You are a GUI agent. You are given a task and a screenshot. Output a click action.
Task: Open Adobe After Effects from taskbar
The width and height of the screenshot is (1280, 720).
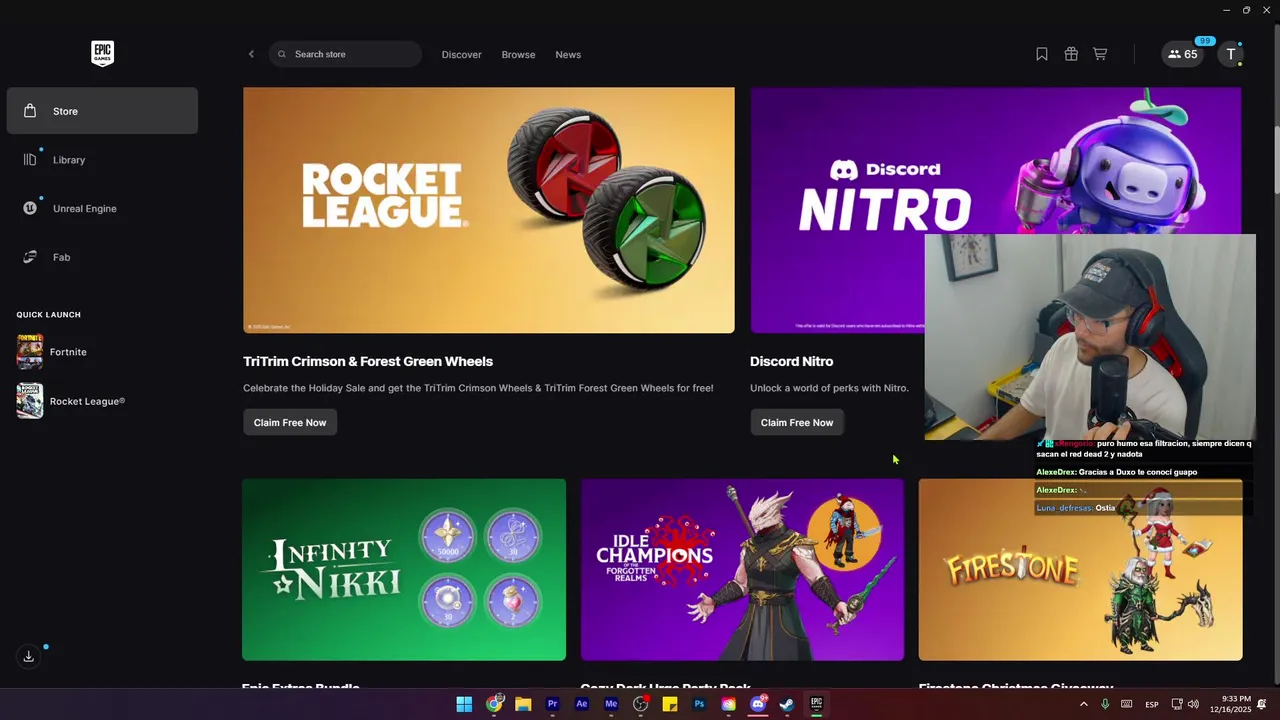582,704
